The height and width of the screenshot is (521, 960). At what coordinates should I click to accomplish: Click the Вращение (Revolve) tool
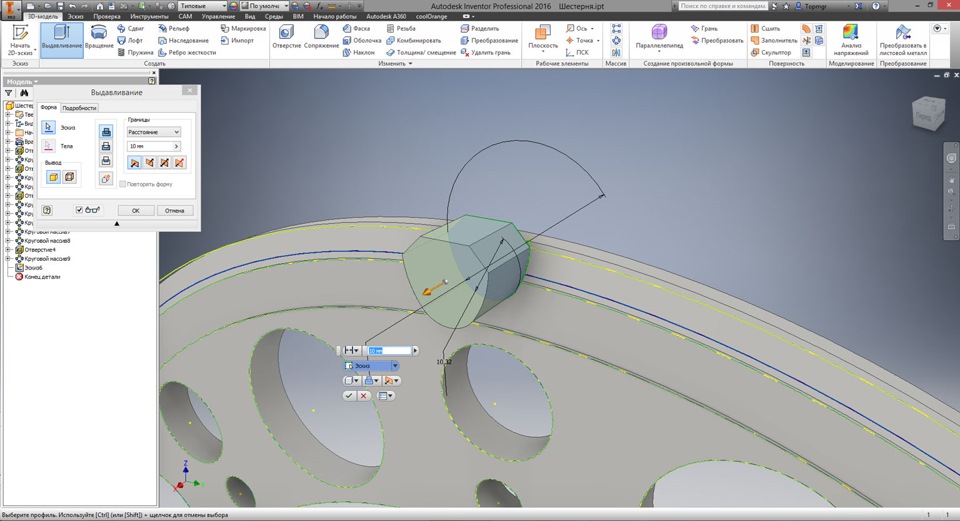click(x=99, y=37)
